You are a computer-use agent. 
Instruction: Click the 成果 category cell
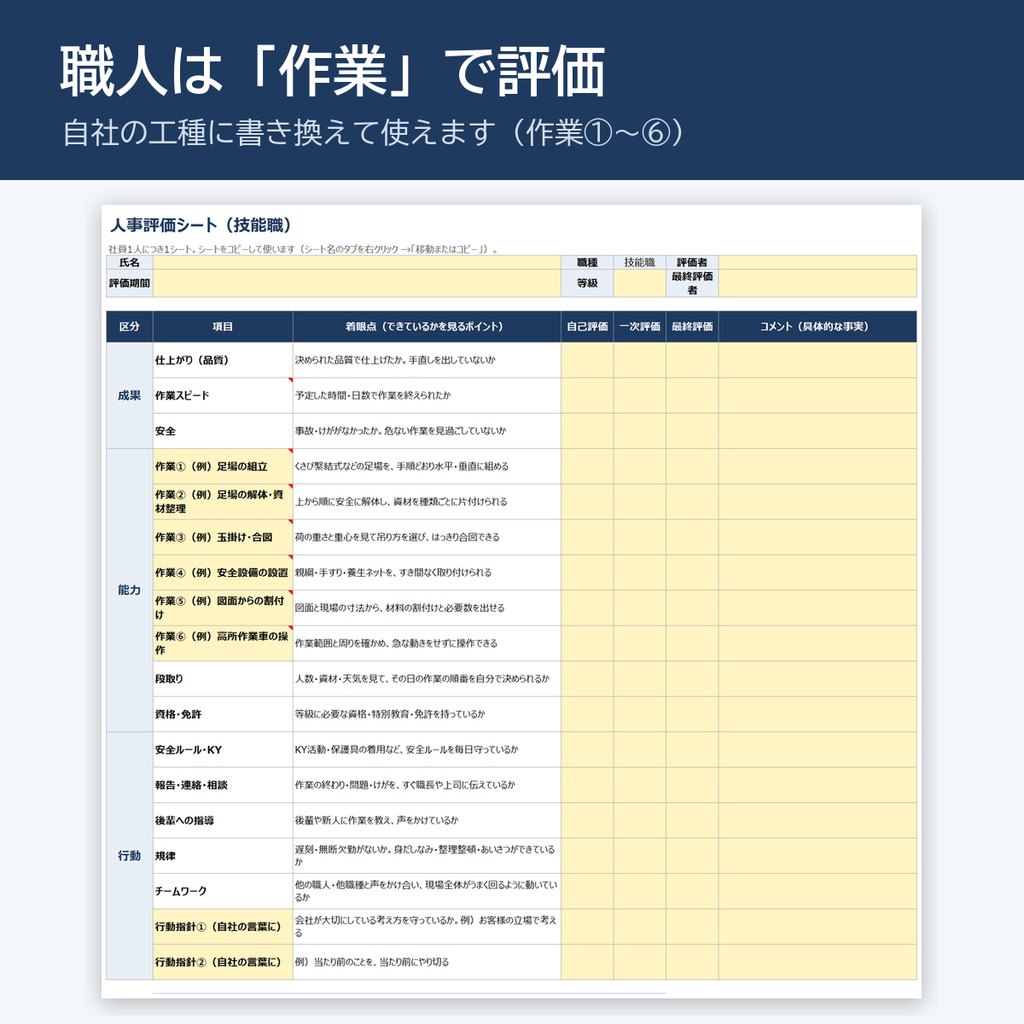coord(129,396)
